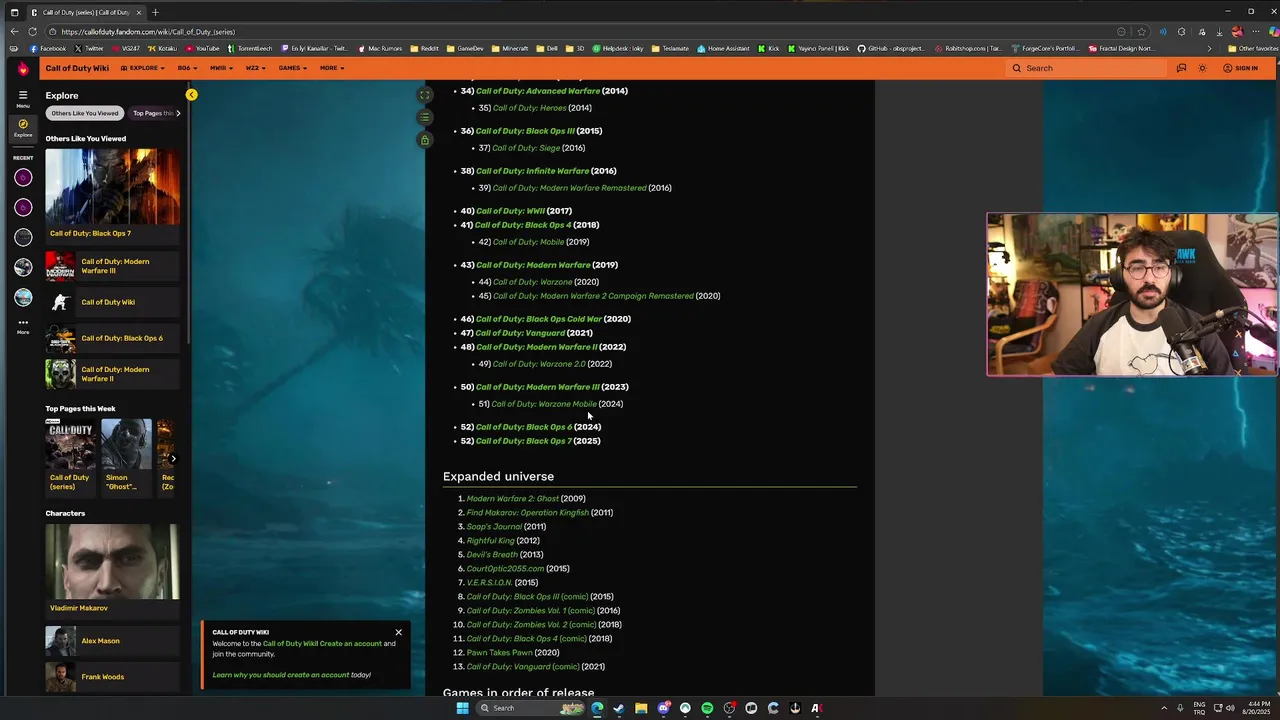The image size is (1280, 720).
Task: Advance Top Pages carousel with arrow
Action: point(173,459)
